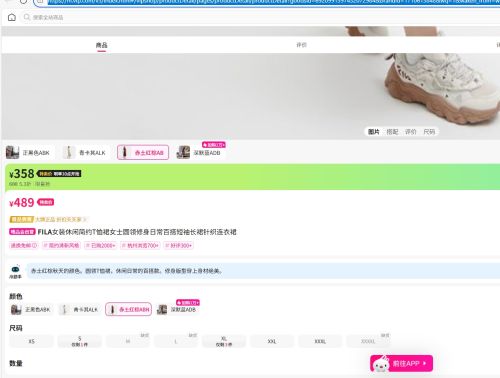Select size XXL

[x=272, y=341]
